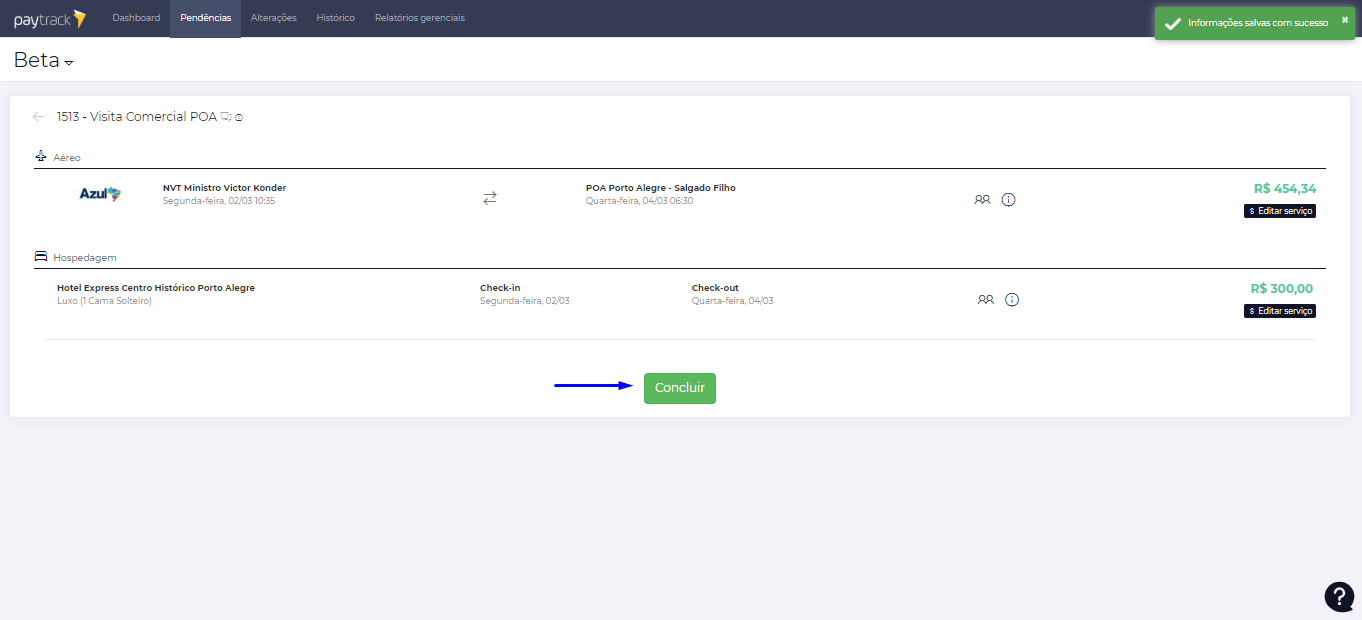This screenshot has width=1362, height=620.
Task: Click the clock icon beside Visita Comercial POA
Action: 239,118
